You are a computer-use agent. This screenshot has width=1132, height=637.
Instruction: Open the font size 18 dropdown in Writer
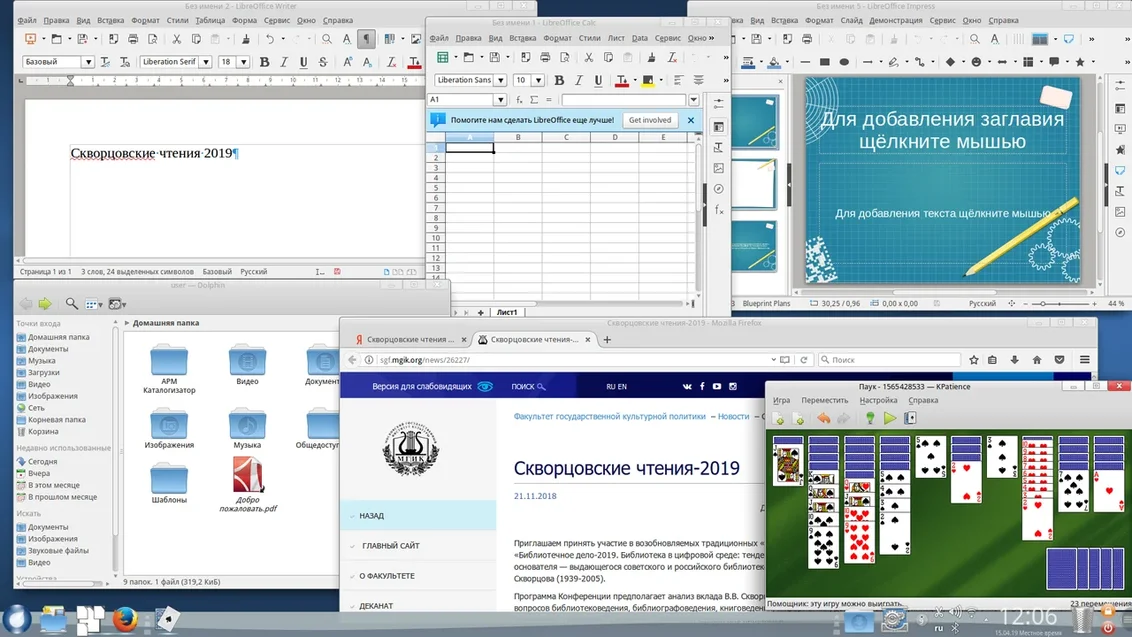[244, 62]
